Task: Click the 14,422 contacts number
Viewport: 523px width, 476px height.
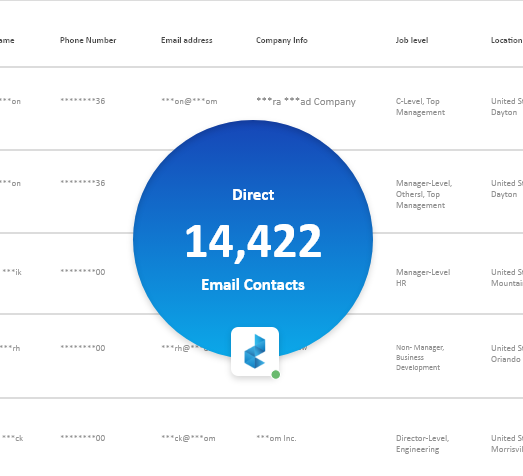Action: click(253, 241)
